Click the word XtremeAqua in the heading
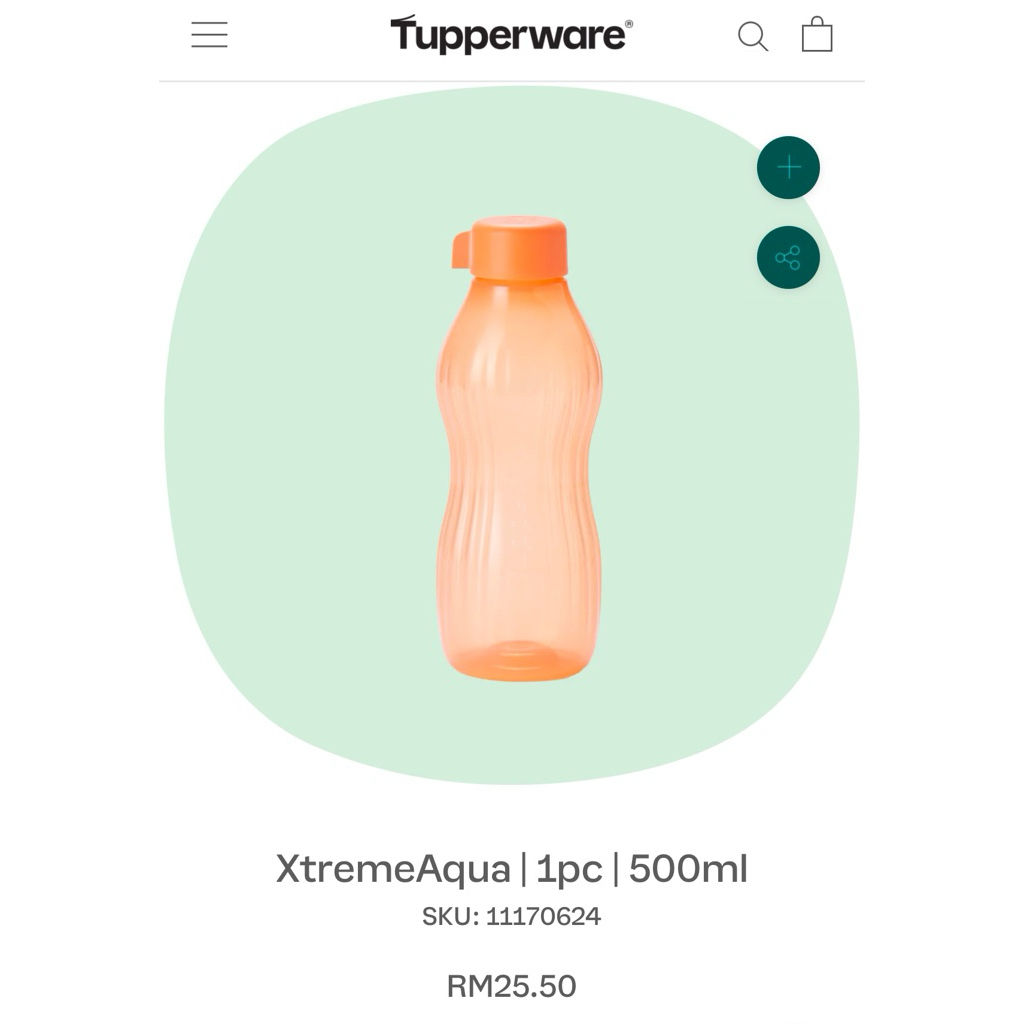This screenshot has width=1024, height=1024. 393,869
